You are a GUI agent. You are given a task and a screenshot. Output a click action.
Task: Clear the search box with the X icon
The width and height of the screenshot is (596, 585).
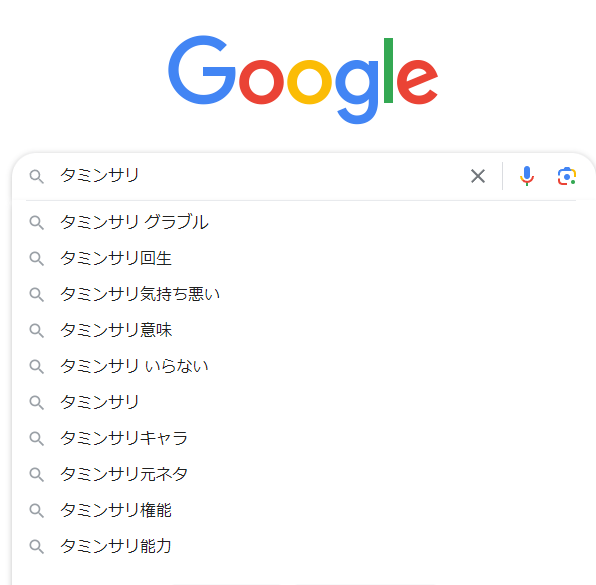(478, 176)
